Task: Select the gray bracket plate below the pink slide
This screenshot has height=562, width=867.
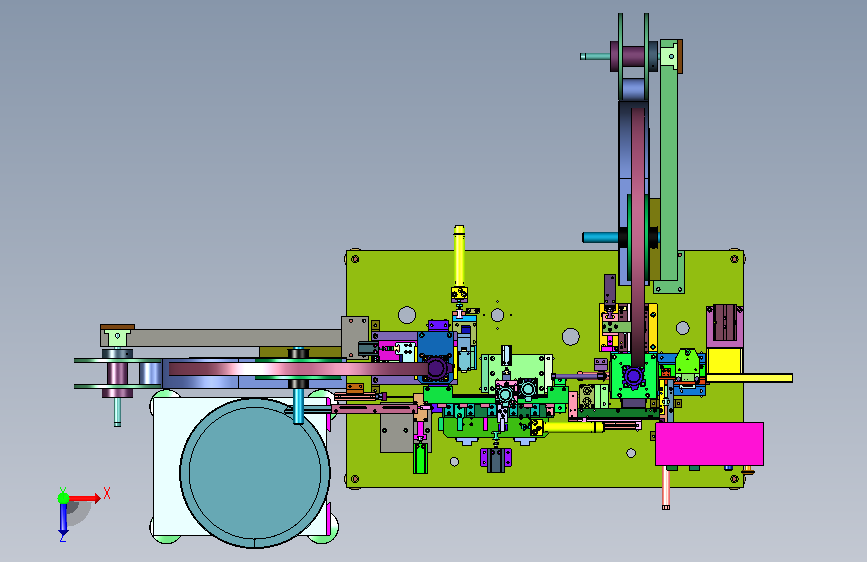Action: [x=396, y=433]
